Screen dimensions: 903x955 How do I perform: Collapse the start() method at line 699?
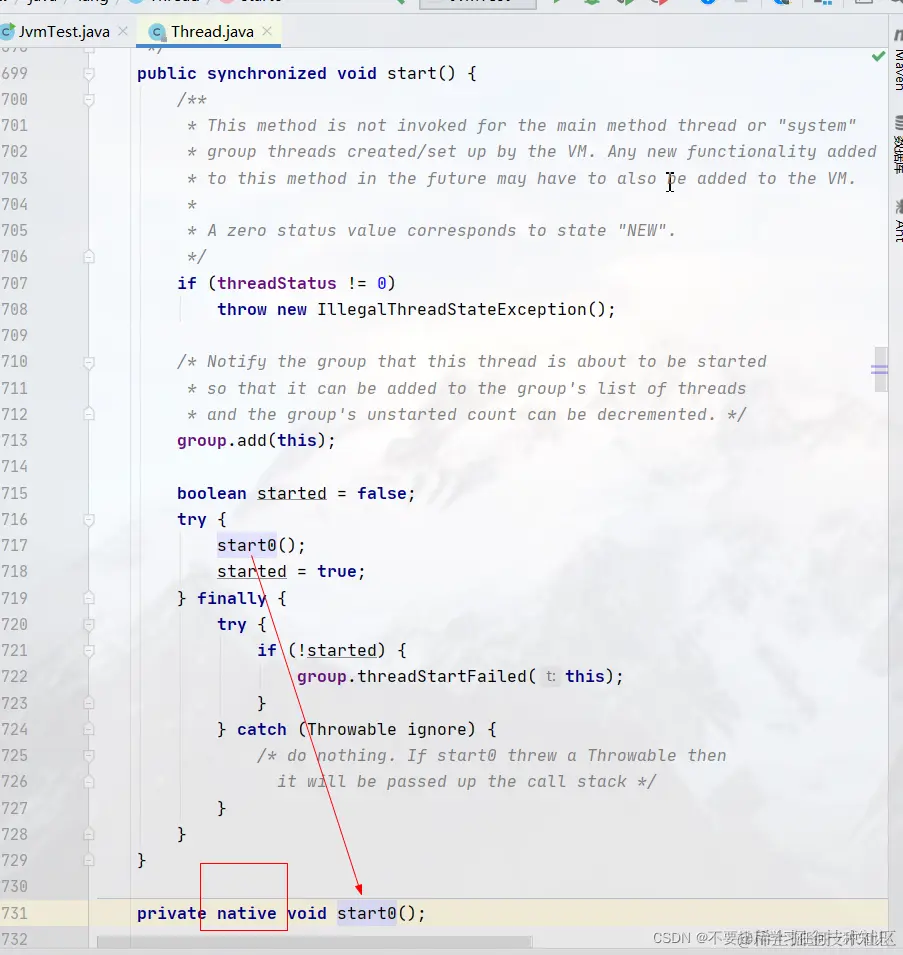(x=89, y=74)
